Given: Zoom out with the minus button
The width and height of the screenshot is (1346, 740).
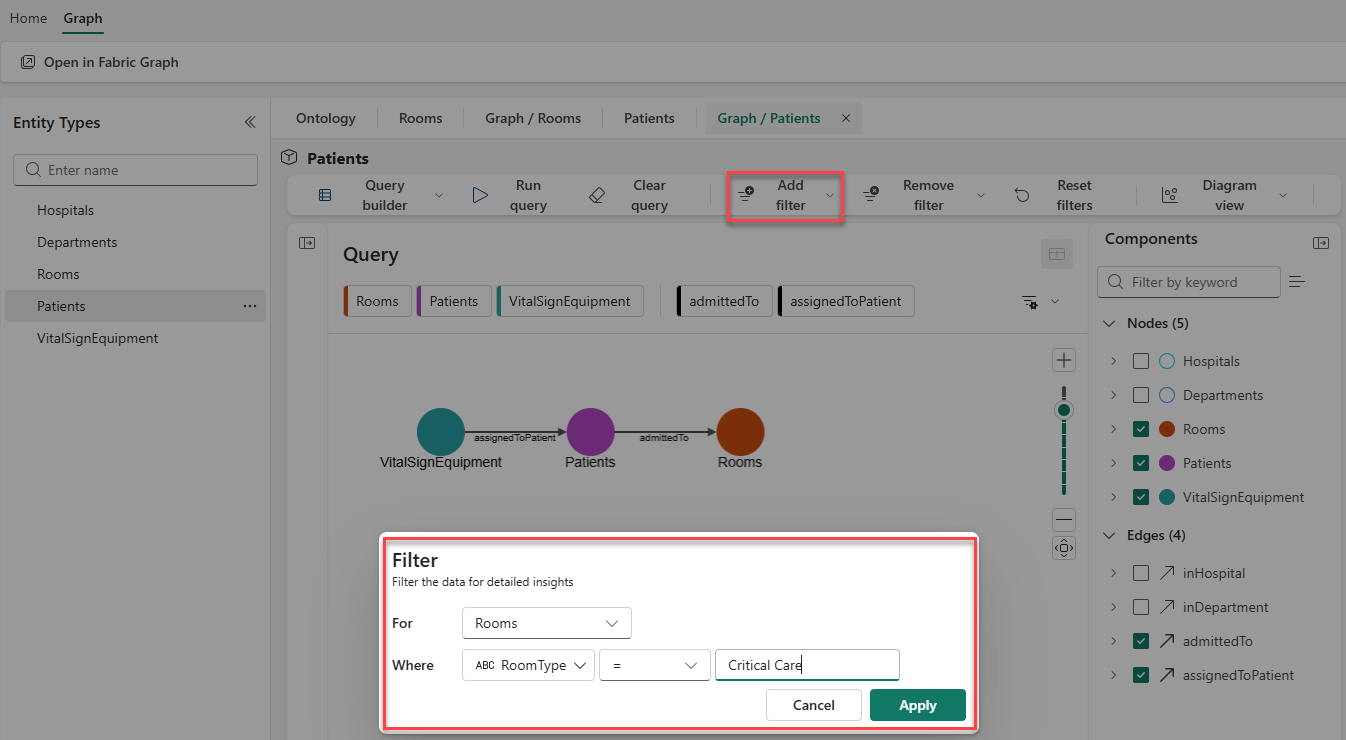Looking at the screenshot, I should (1064, 520).
